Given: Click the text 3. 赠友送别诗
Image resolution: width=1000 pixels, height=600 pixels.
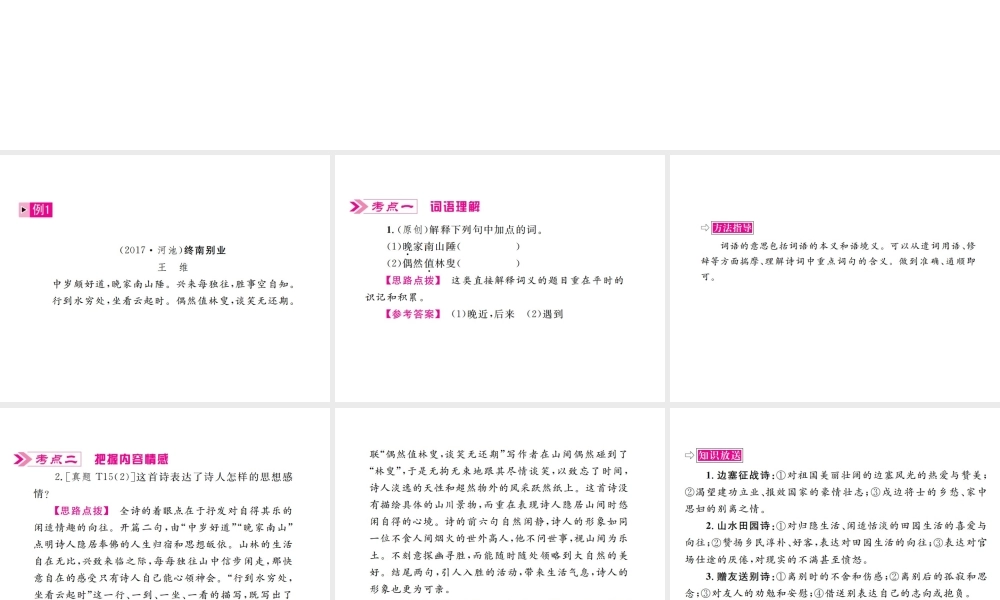Looking at the screenshot, I should (740, 576).
